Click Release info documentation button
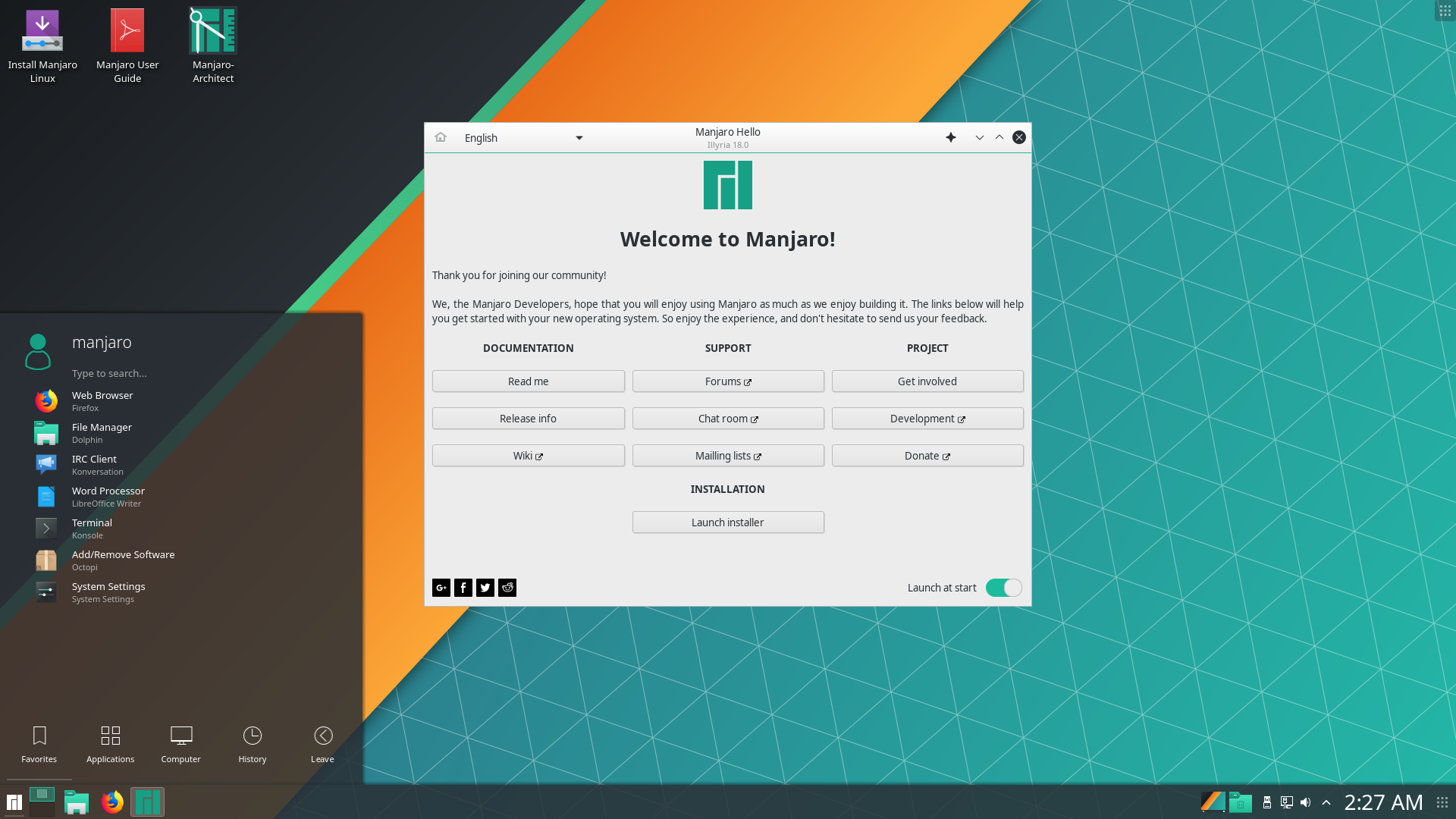 click(528, 418)
